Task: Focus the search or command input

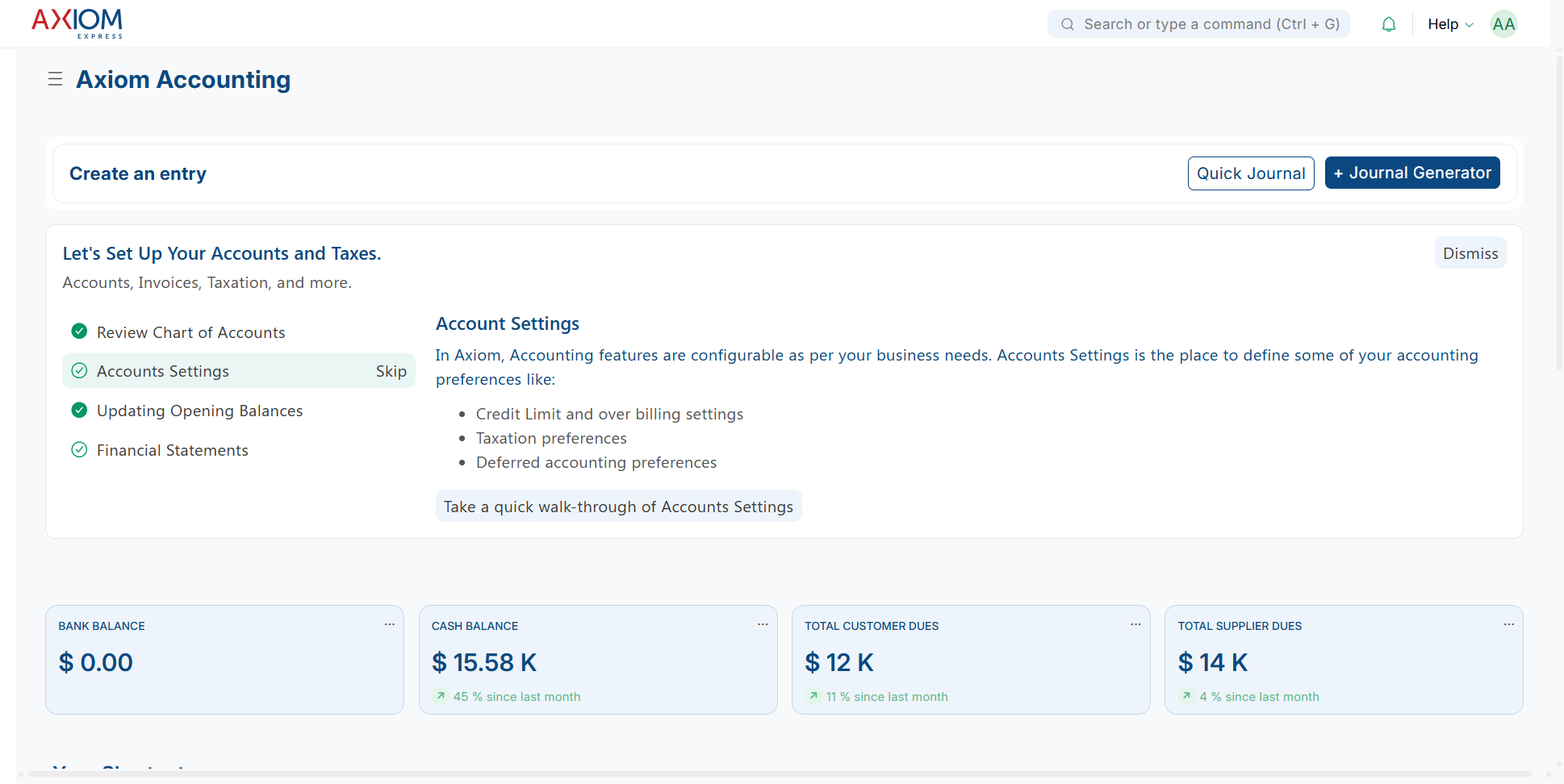Action: [1198, 24]
